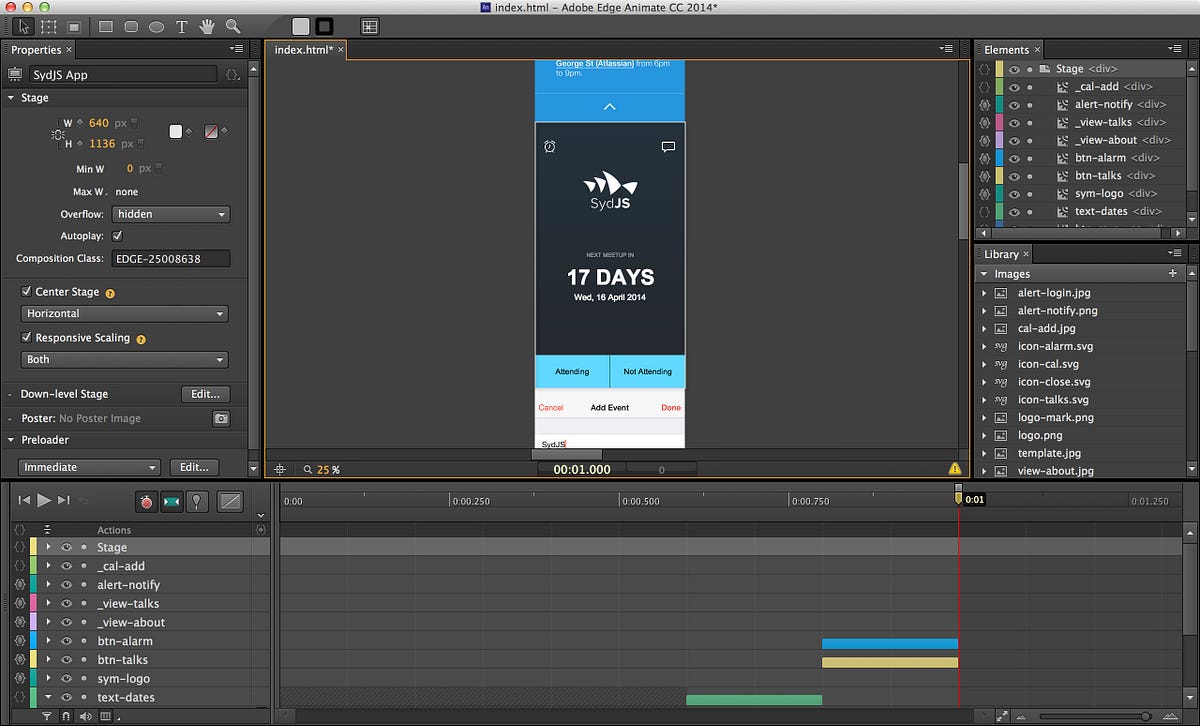The width and height of the screenshot is (1200, 726).
Task: Collapse the text-dates layer disclosure triangle
Action: pos(48,697)
